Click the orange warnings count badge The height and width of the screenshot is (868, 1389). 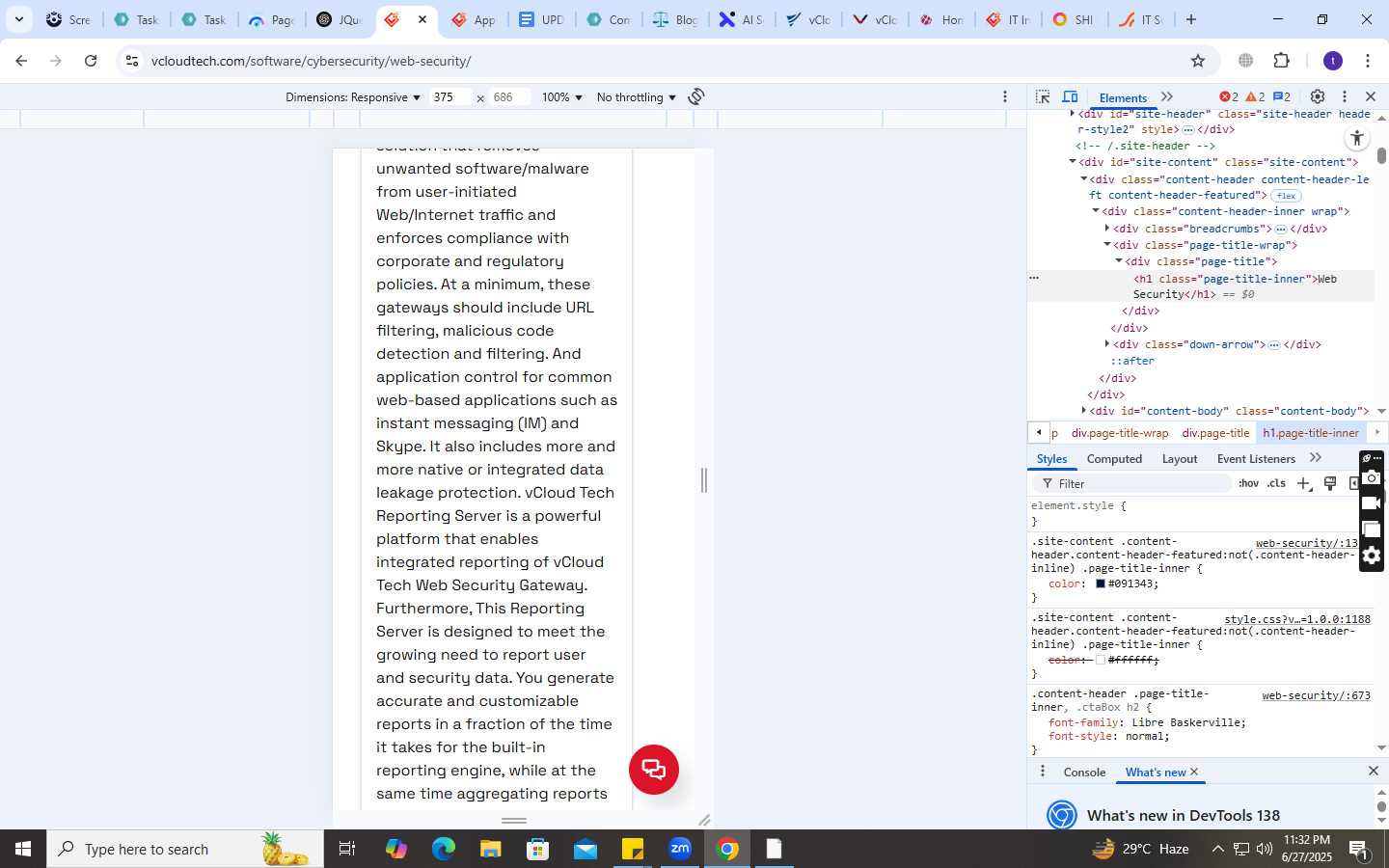pyautogui.click(x=1255, y=96)
